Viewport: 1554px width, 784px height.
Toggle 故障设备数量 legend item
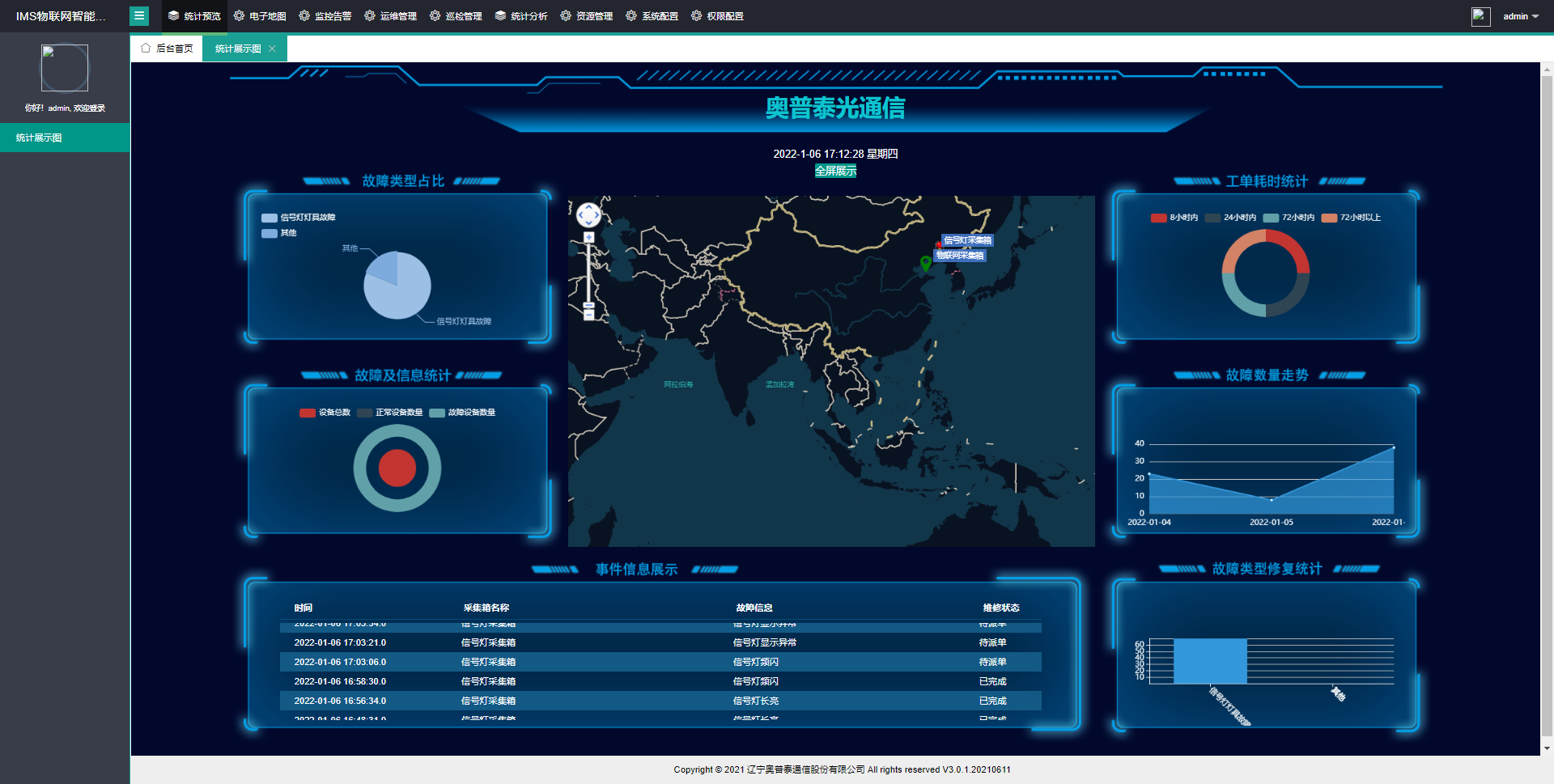tap(462, 413)
